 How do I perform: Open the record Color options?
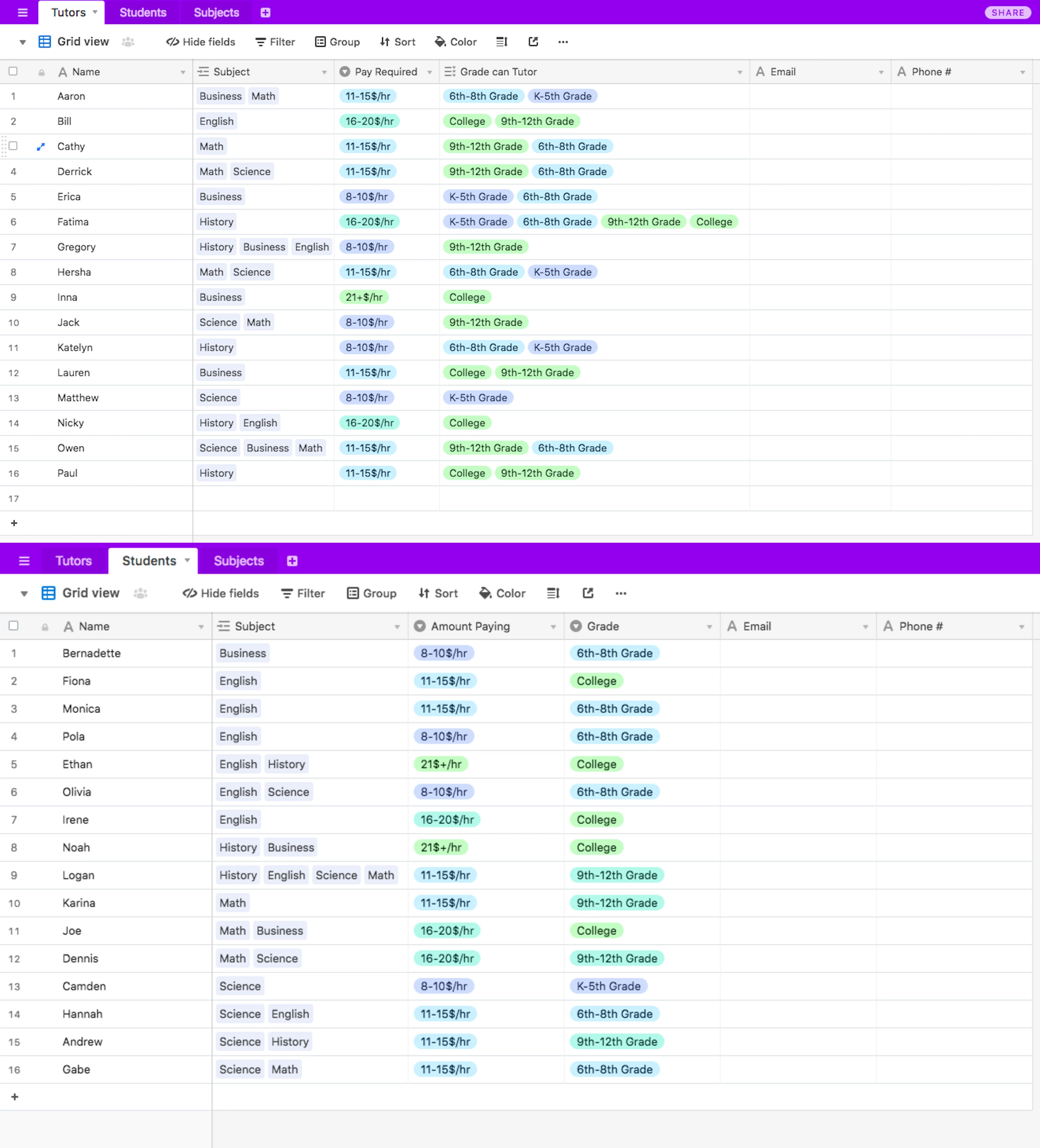pyautogui.click(x=456, y=41)
